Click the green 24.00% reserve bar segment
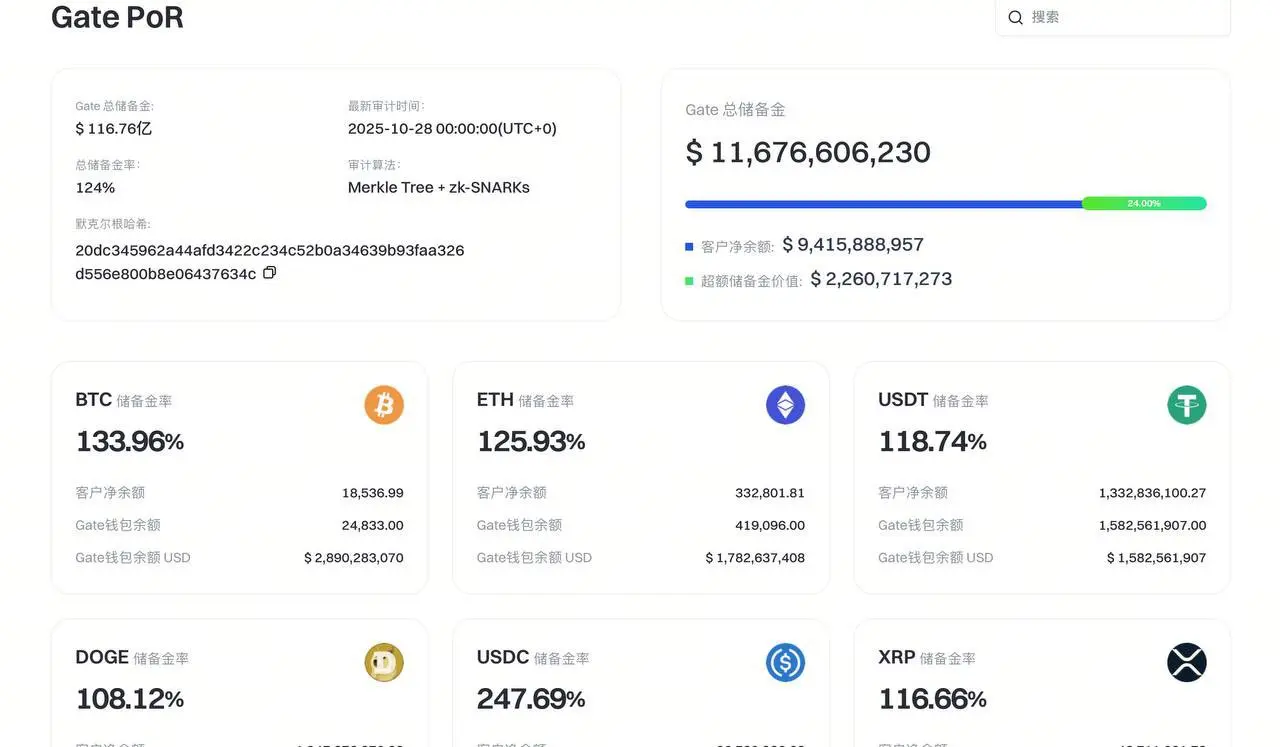Viewport: 1280px width, 747px height. click(1144, 204)
